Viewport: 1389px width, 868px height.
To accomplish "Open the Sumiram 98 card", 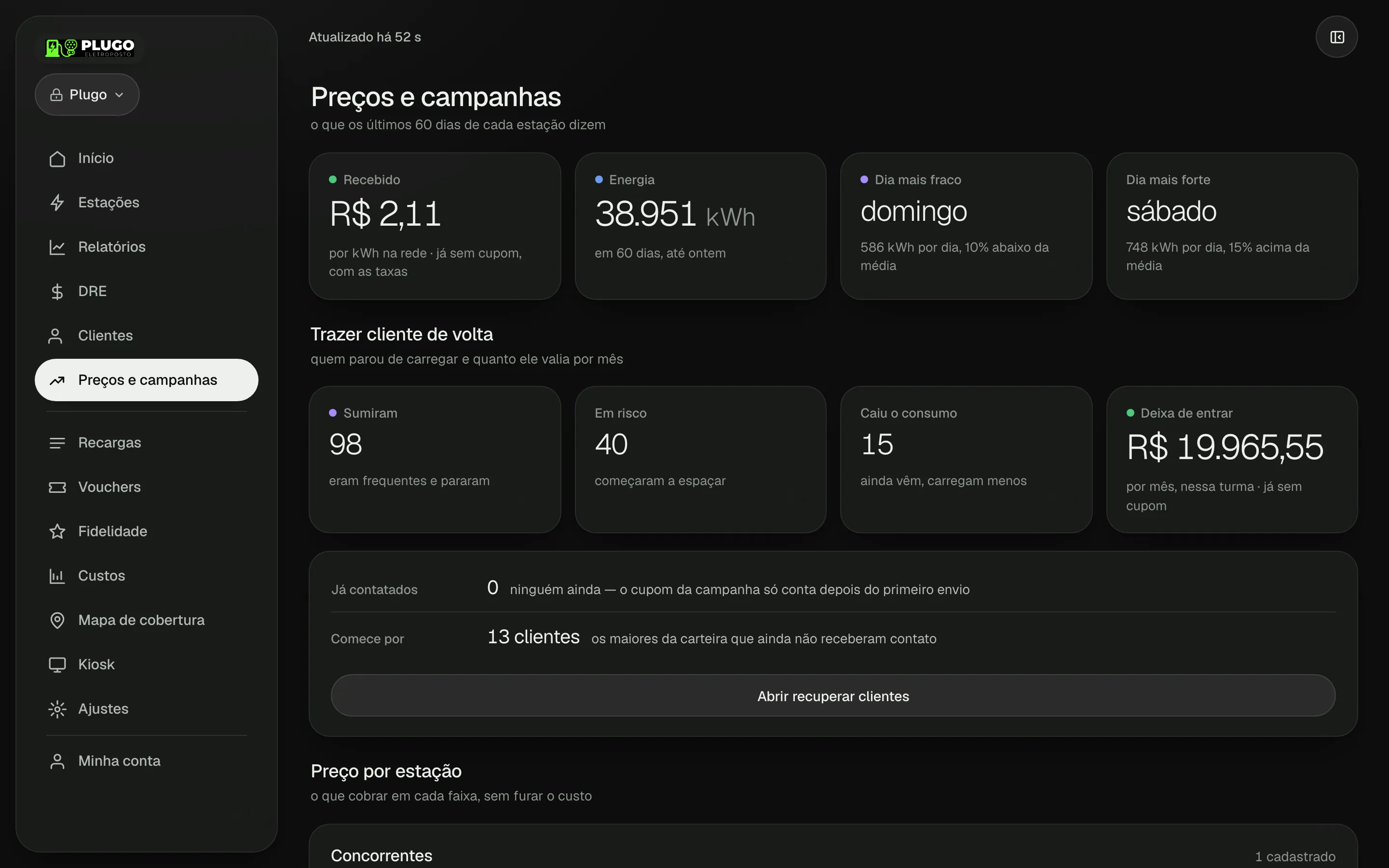I will (x=435, y=459).
